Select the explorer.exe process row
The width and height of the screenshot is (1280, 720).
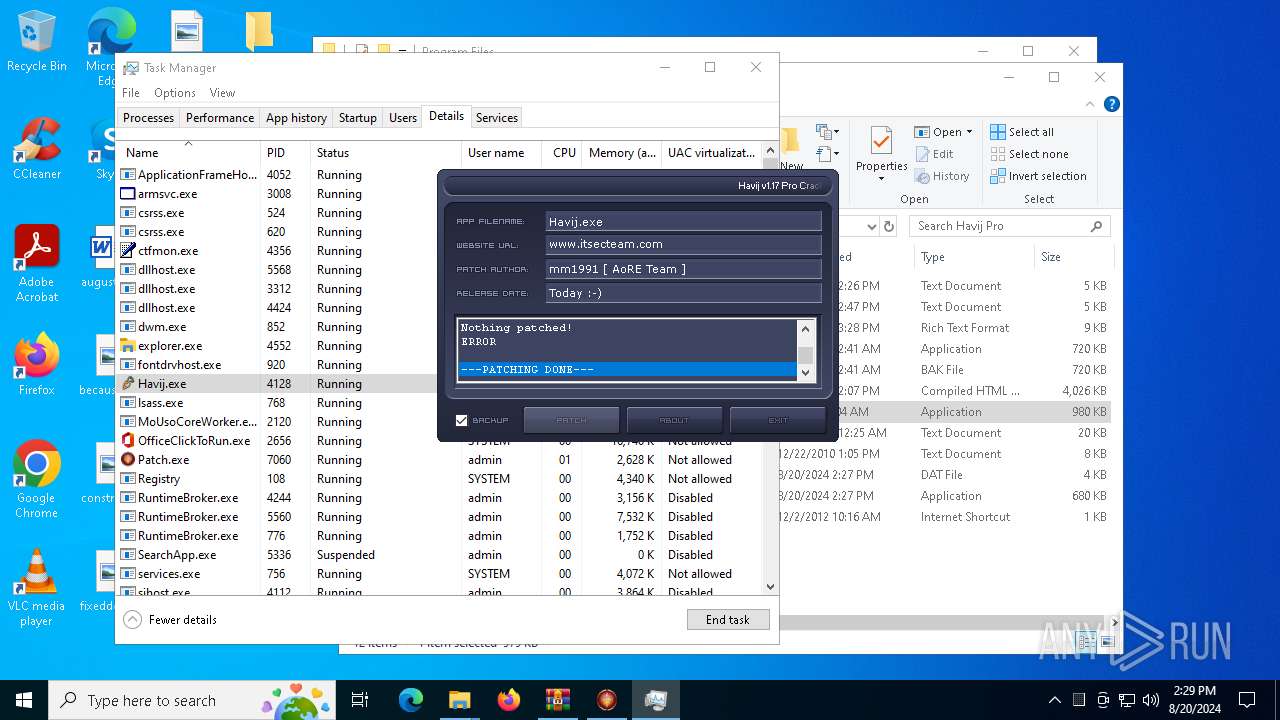(278, 346)
